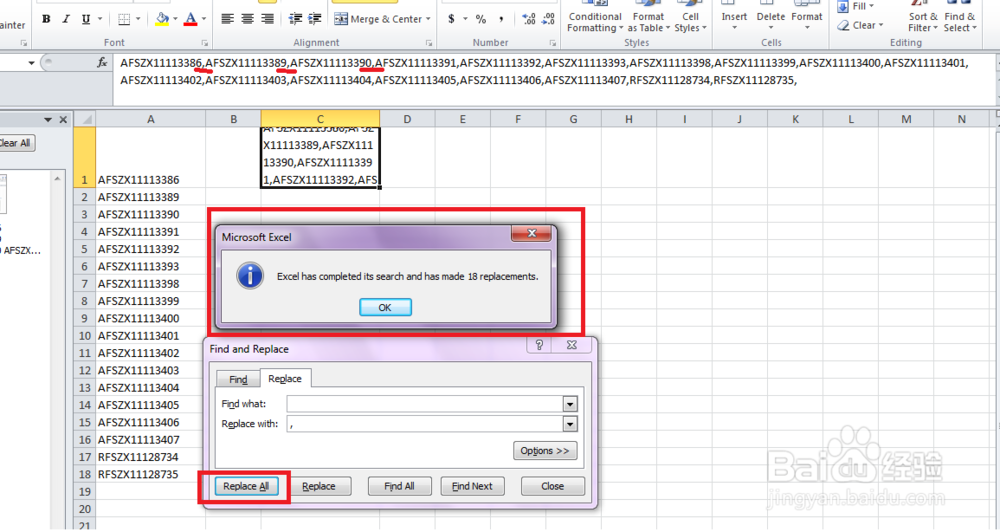The height and width of the screenshot is (532, 1000).
Task: Switch to the Find tab in the dialog
Action: [238, 380]
